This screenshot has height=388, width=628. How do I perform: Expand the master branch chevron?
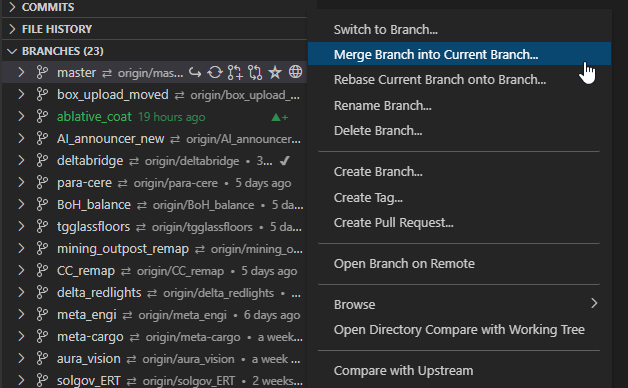click(21, 72)
